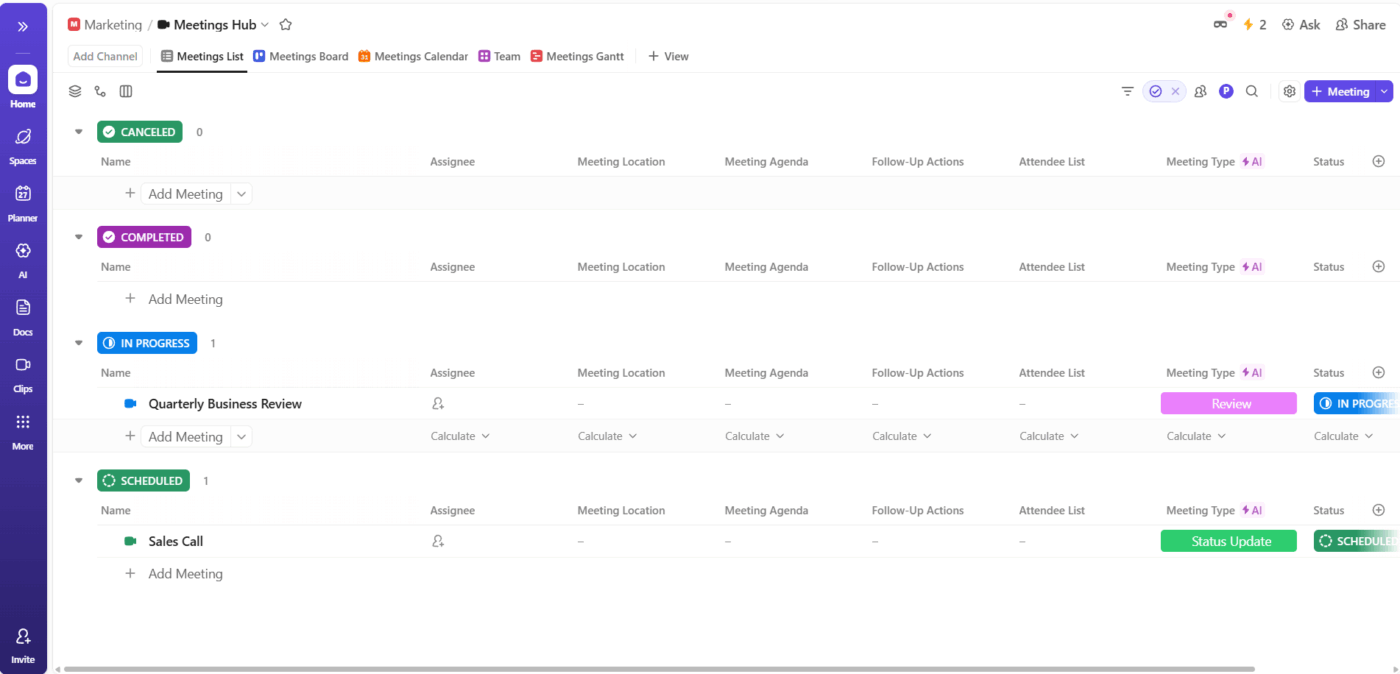The height and width of the screenshot is (674, 1400).
Task: Star the Meetings Hub as favorite
Action: pyautogui.click(x=286, y=24)
